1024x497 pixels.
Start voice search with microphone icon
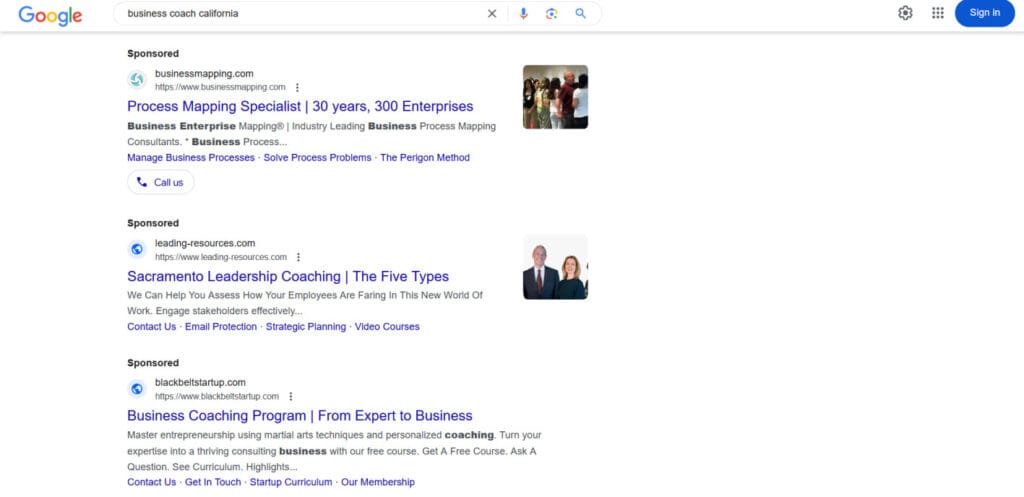(523, 14)
